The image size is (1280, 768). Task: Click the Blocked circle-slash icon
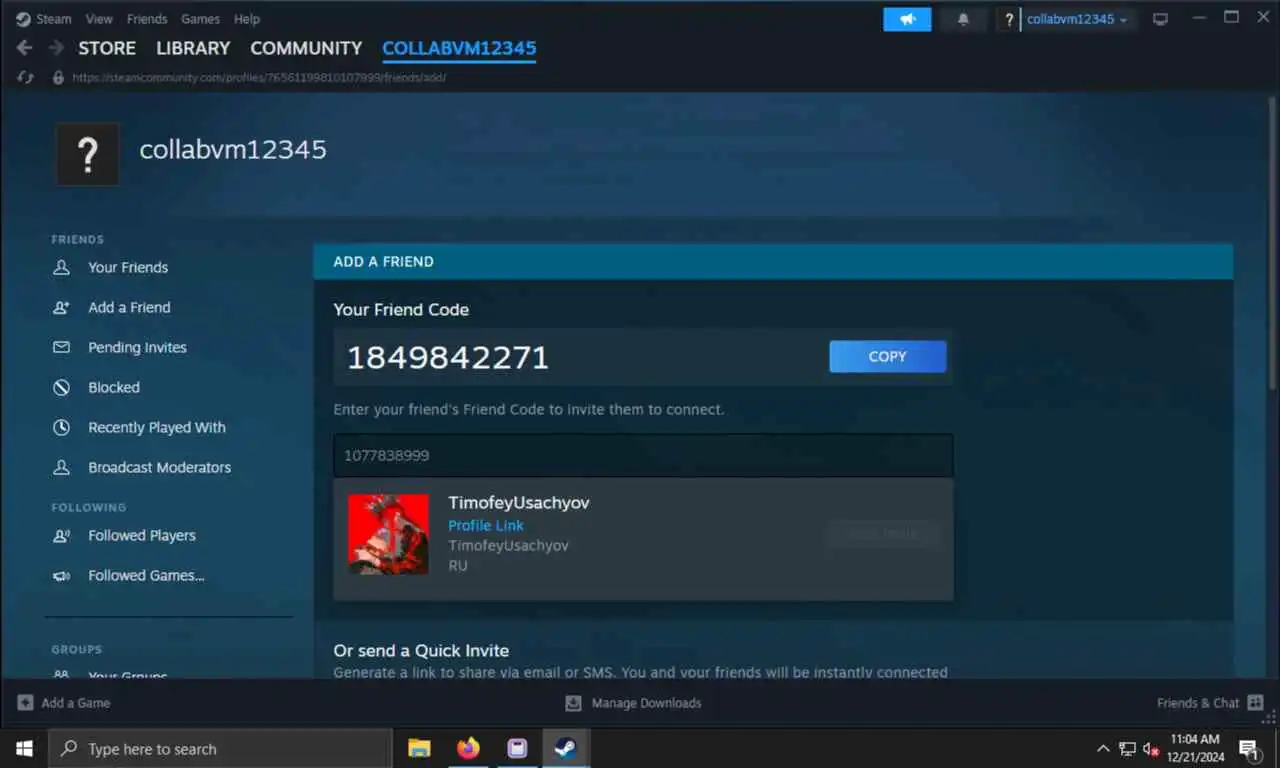[61, 387]
